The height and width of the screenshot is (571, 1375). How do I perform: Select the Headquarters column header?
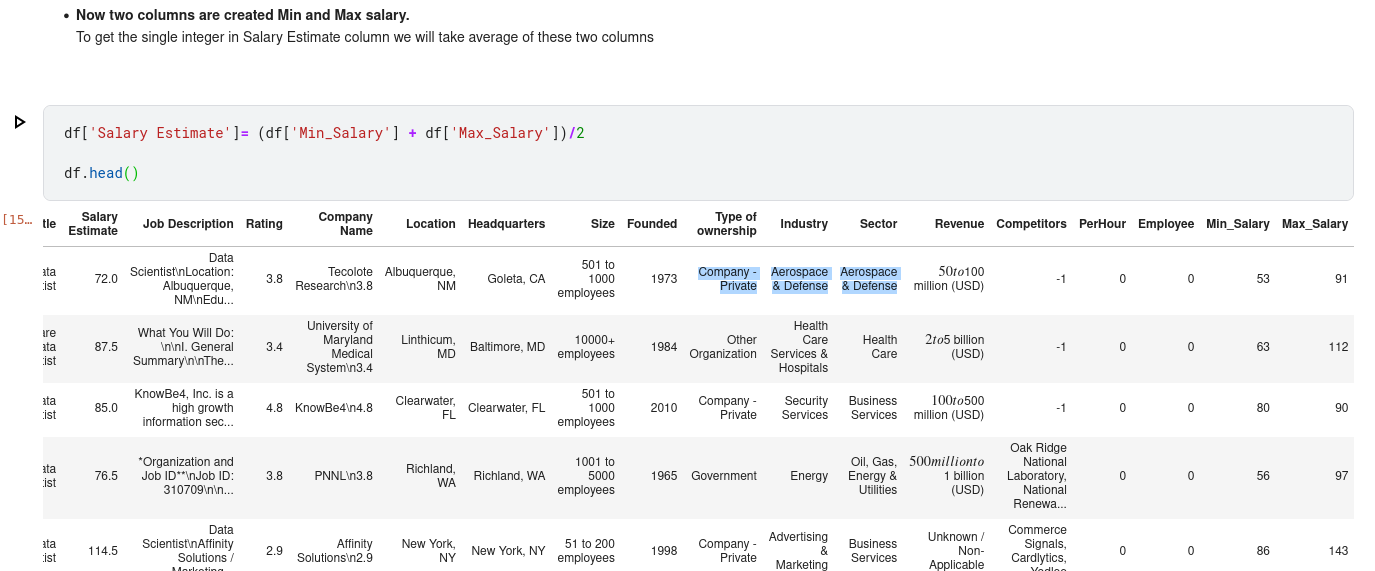(506, 224)
